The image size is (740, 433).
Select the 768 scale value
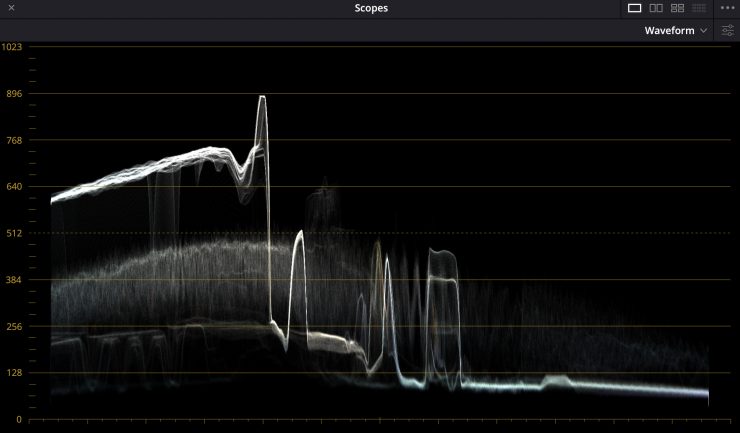(x=13, y=141)
